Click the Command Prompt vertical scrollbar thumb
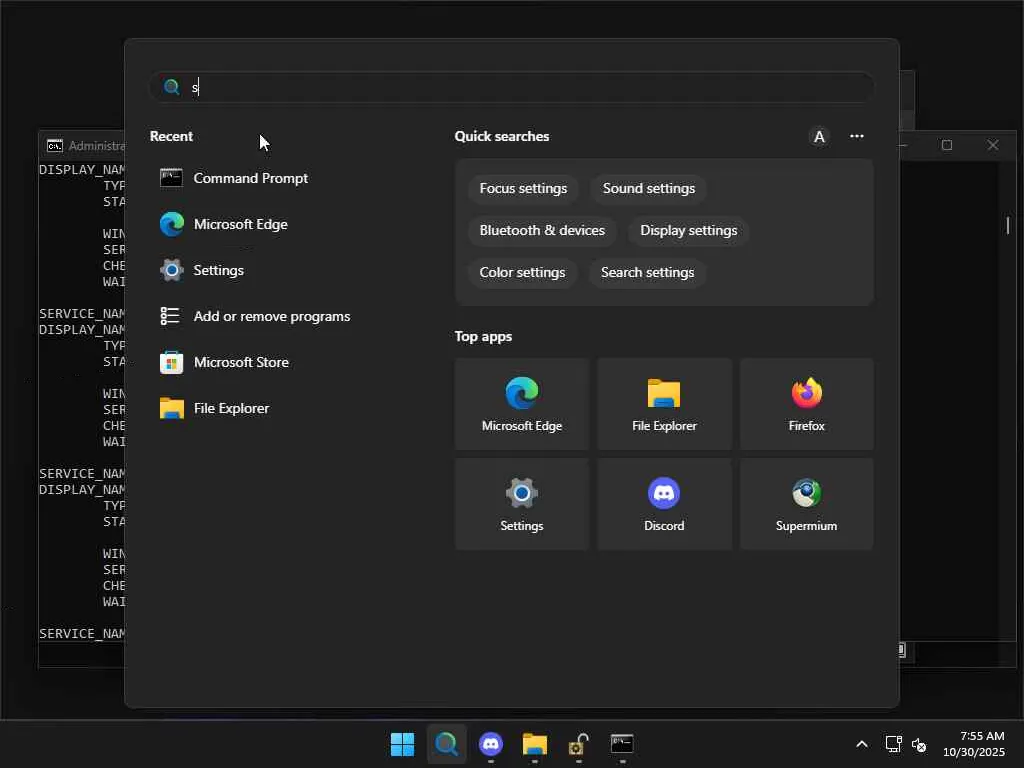This screenshot has width=1024, height=768. pyautogui.click(x=1008, y=225)
